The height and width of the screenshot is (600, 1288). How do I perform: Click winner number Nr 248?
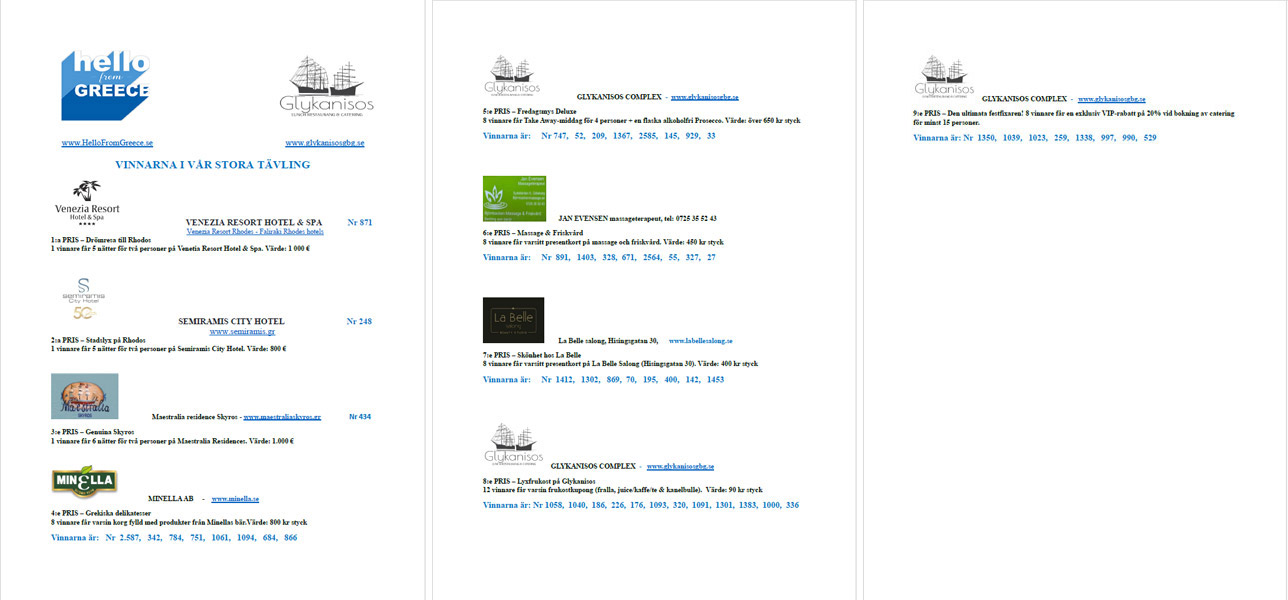point(359,321)
